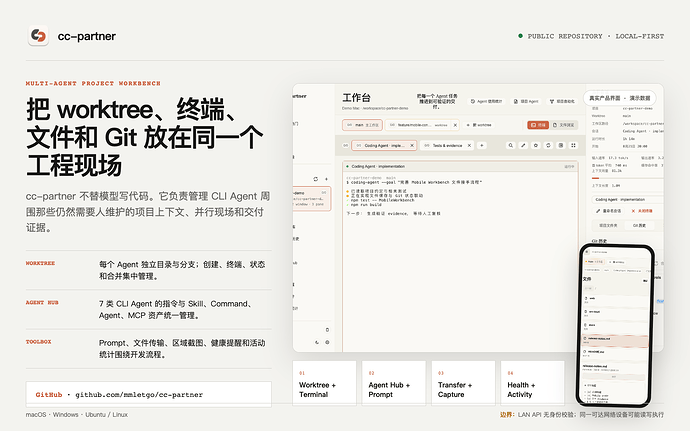Screen dimensions: 690x431
Task: Close the Coding Agent implementation tab
Action: tap(412, 145)
